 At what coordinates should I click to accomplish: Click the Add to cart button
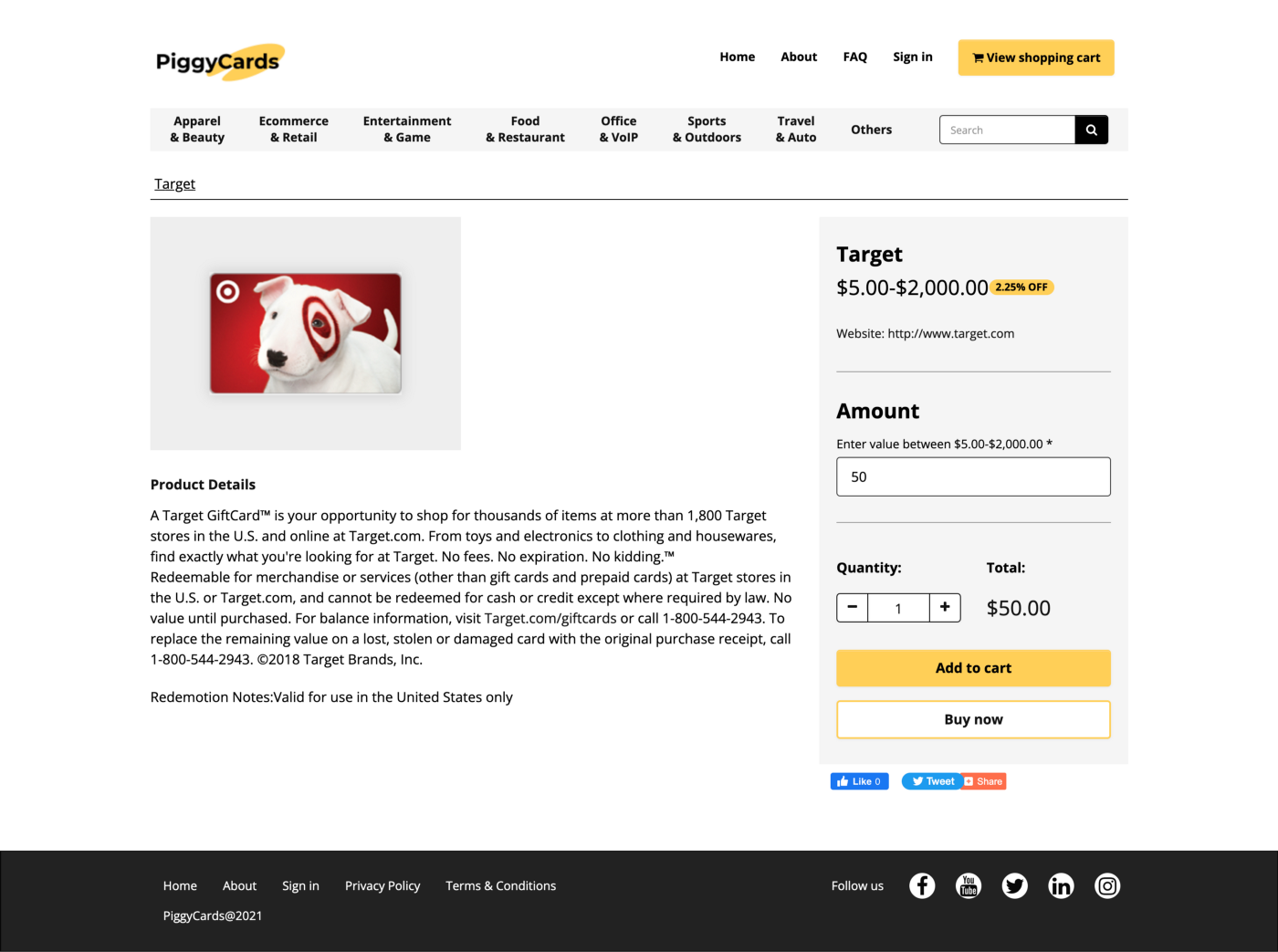[973, 668]
